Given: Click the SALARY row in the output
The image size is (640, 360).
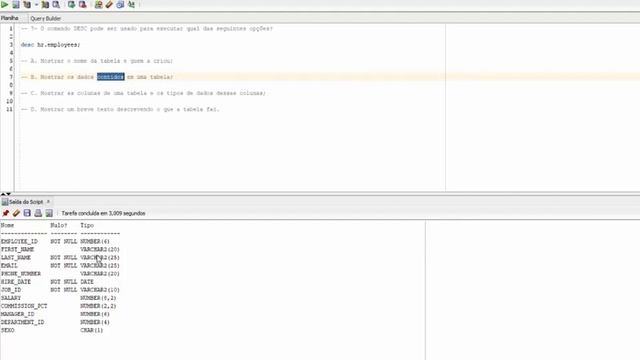Looking at the screenshot, I should pyautogui.click(x=58, y=298).
